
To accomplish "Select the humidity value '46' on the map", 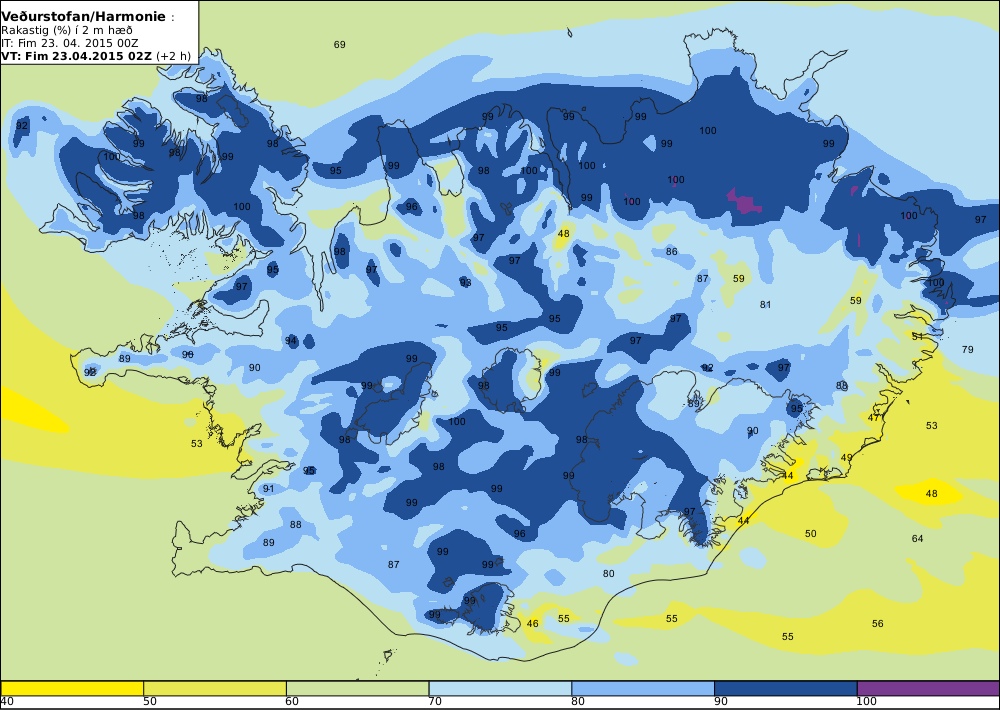I will point(533,624).
